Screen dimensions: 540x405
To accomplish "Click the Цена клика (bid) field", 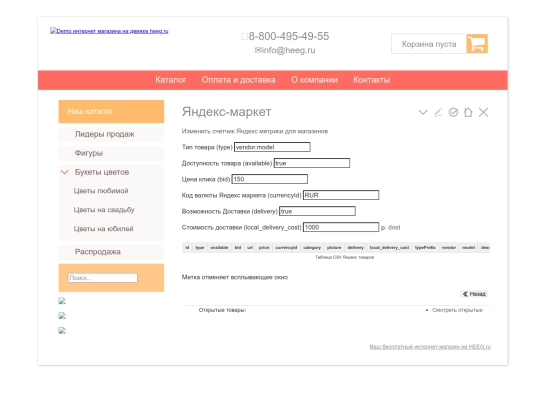I will (270, 179).
